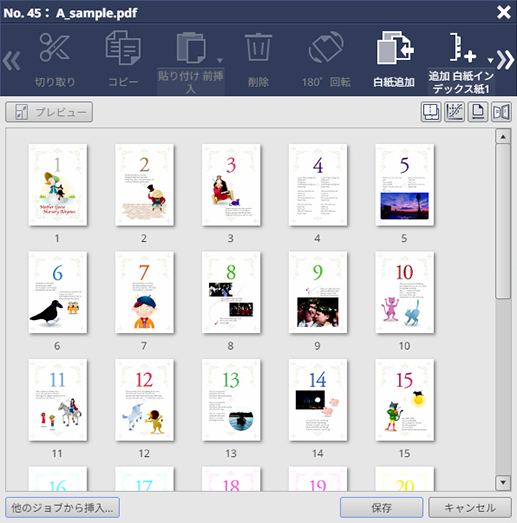Select page 13 thumbnail
Screen dimensions: 517x523
tap(231, 400)
